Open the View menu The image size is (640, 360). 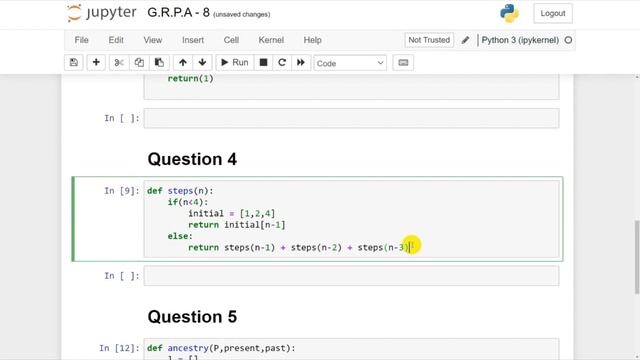pos(153,40)
